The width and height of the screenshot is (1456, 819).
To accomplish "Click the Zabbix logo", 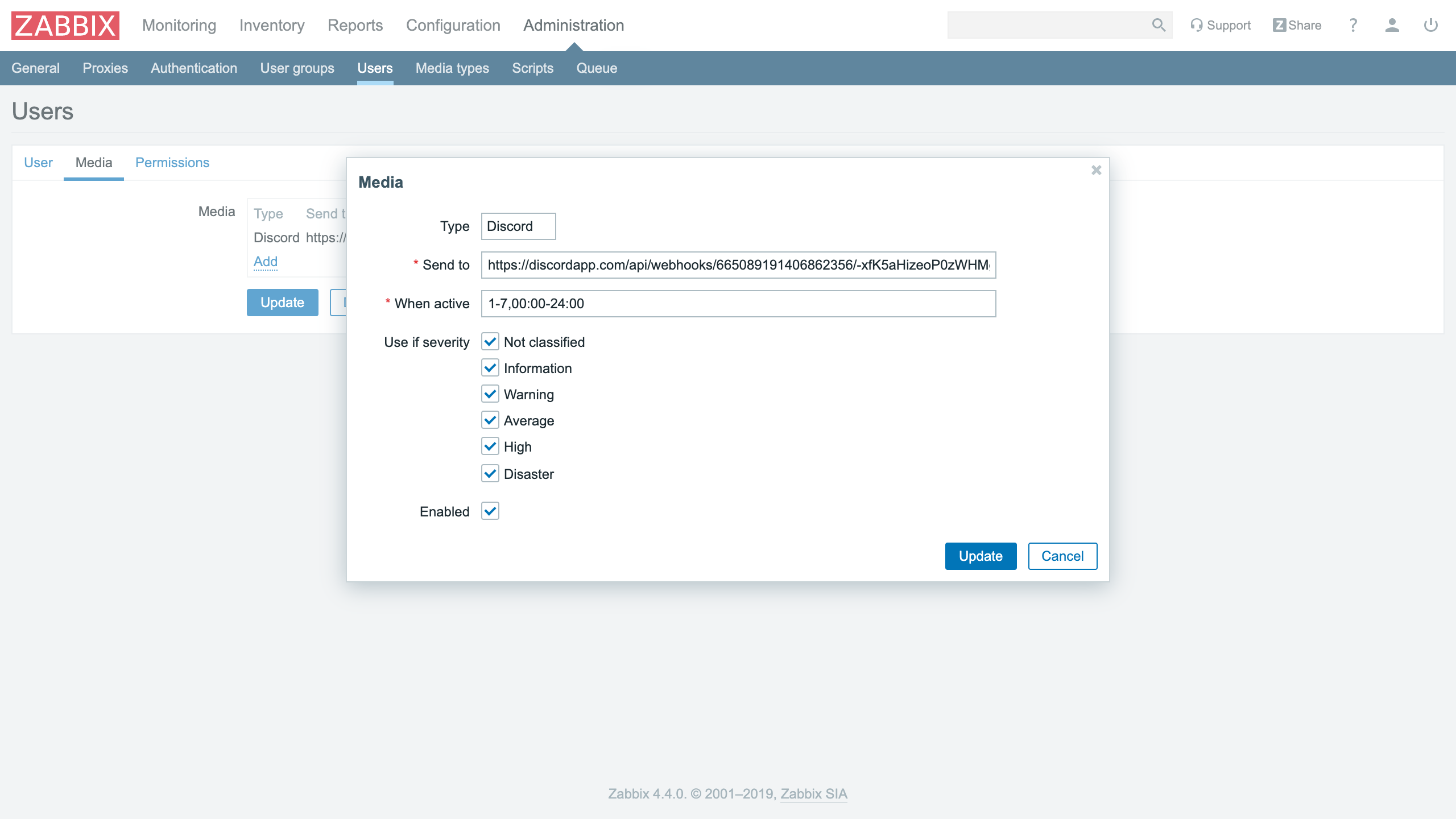I will pyautogui.click(x=65, y=26).
